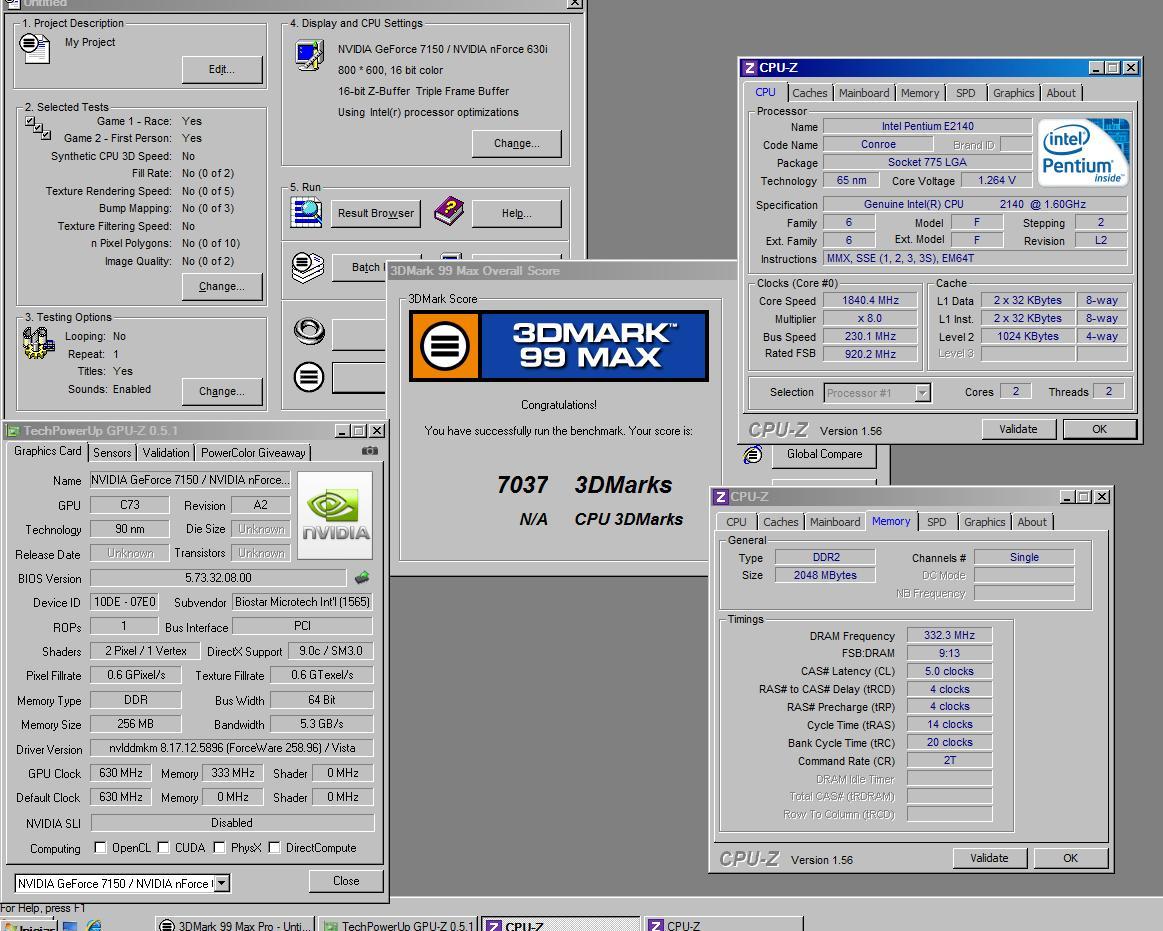Enable the PhysX checkbox
The width and height of the screenshot is (1163, 931).
[219, 847]
